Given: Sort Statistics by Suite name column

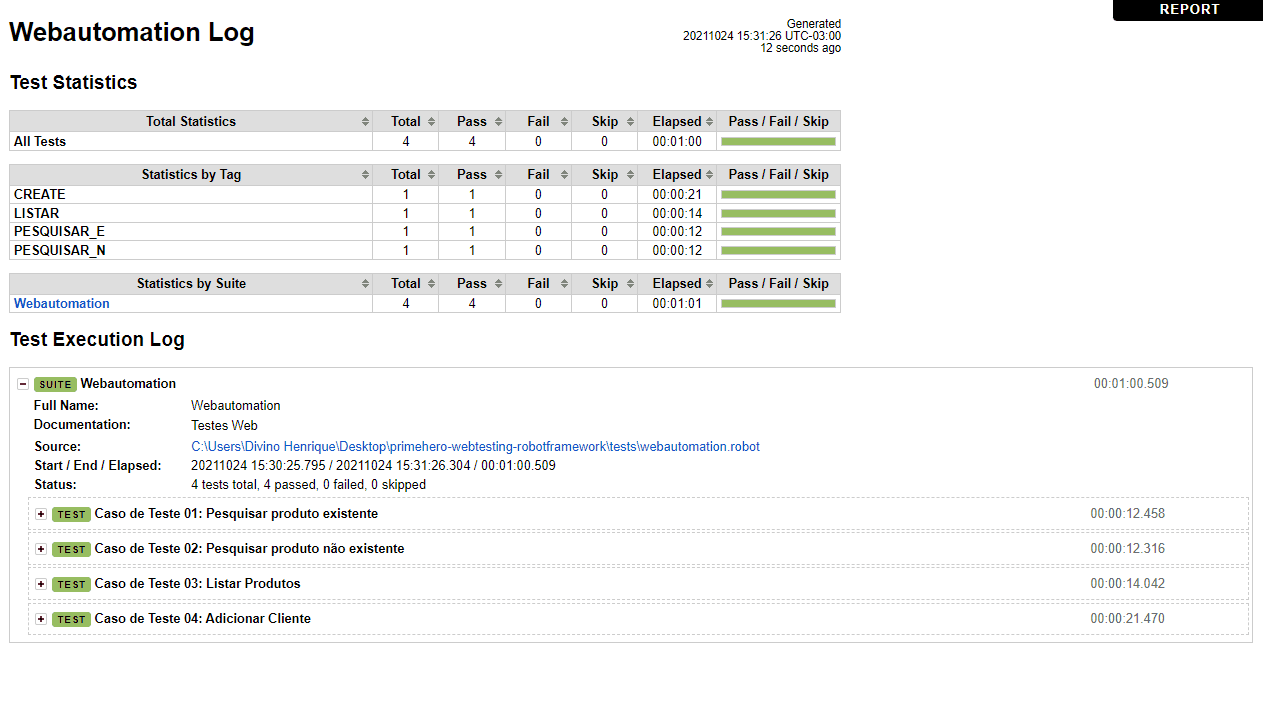Looking at the screenshot, I should pos(191,283).
